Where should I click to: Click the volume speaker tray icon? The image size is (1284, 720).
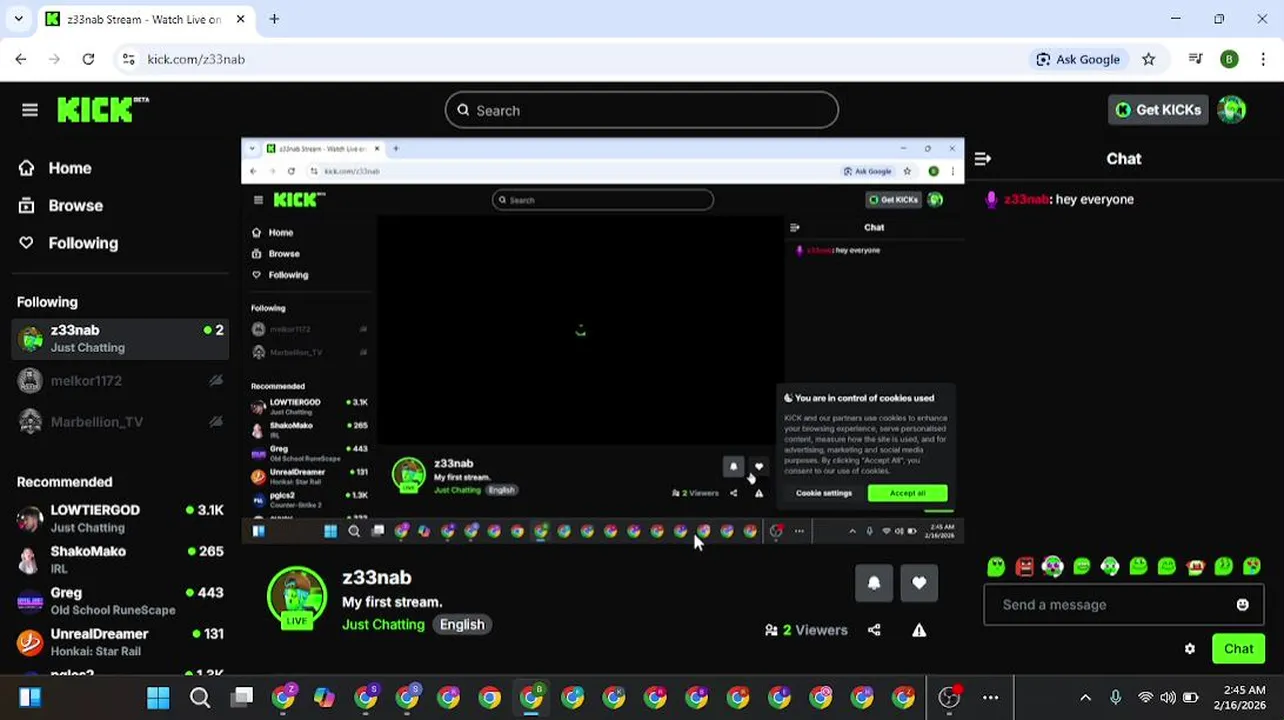[x=1168, y=697]
